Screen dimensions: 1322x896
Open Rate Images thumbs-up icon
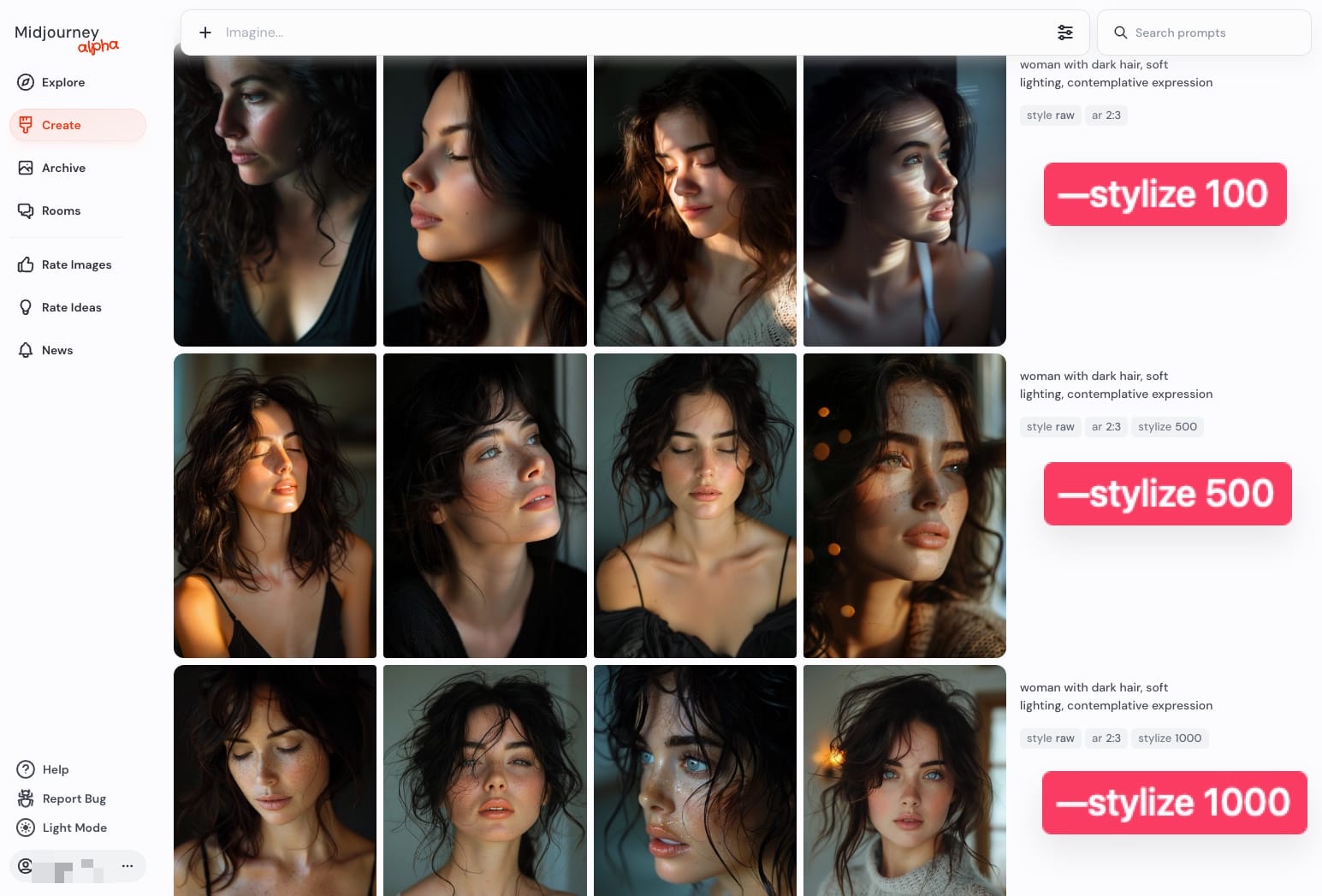(x=26, y=264)
